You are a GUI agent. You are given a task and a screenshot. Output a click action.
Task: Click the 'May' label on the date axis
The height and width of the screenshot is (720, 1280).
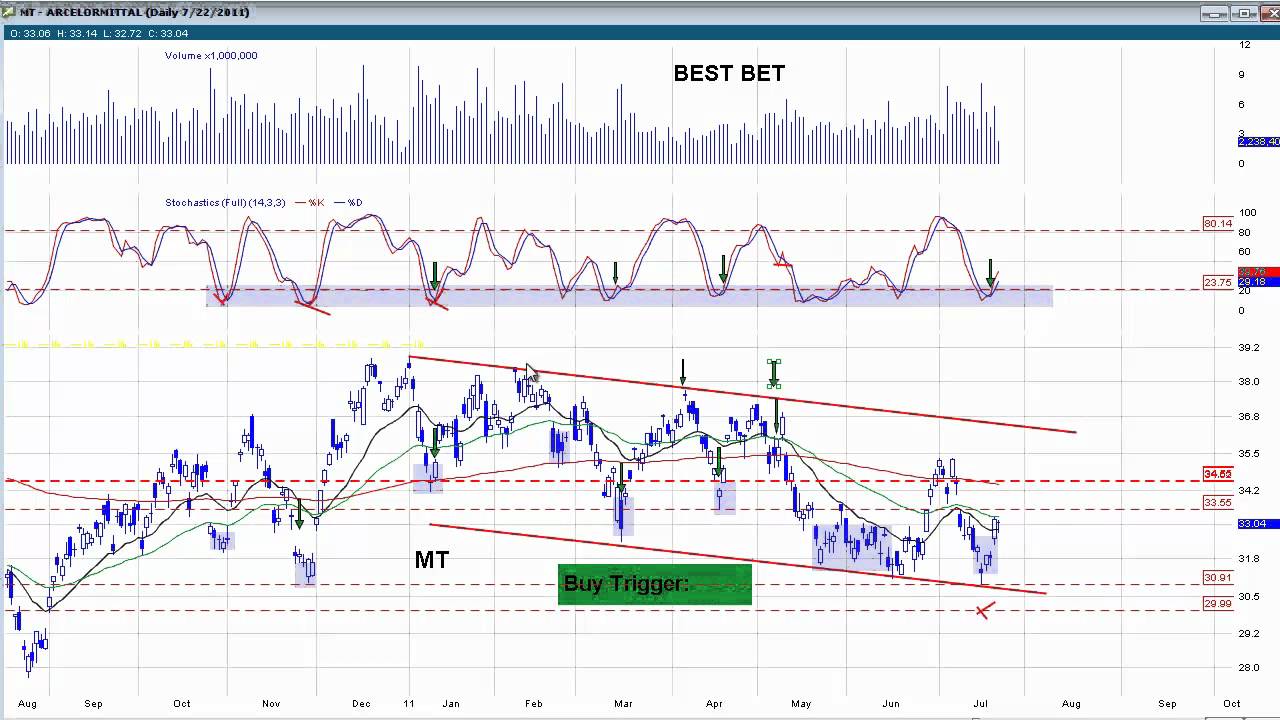pos(801,704)
